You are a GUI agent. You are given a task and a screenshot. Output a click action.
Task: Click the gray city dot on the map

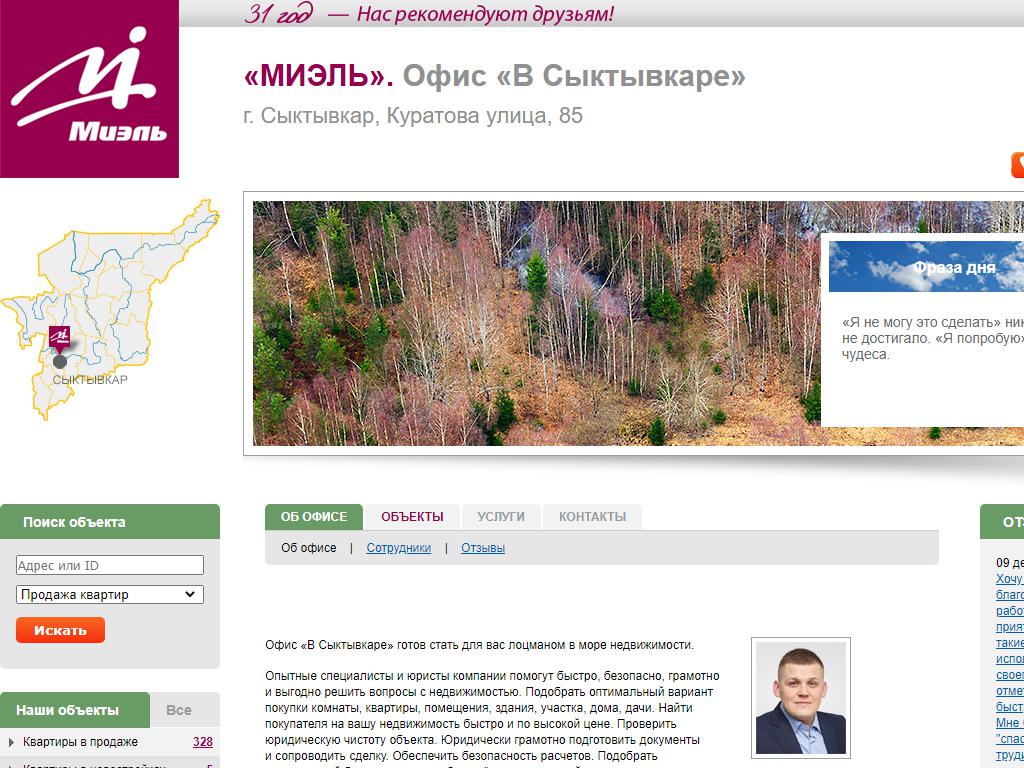(59, 361)
